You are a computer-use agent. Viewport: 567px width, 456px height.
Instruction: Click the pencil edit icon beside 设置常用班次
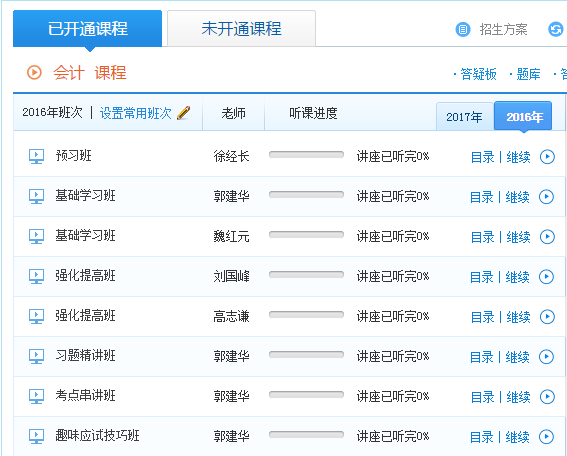(x=183, y=113)
